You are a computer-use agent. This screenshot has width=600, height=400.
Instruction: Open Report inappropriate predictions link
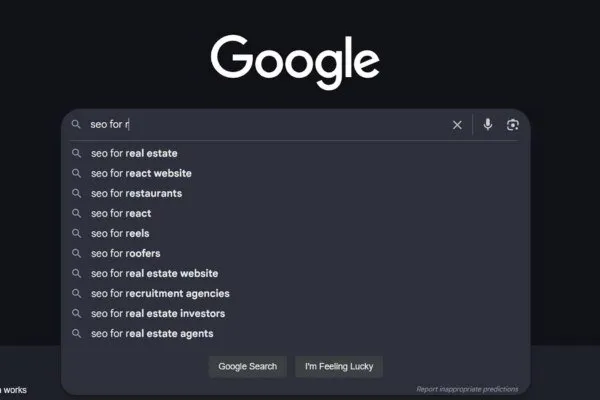coord(469,389)
